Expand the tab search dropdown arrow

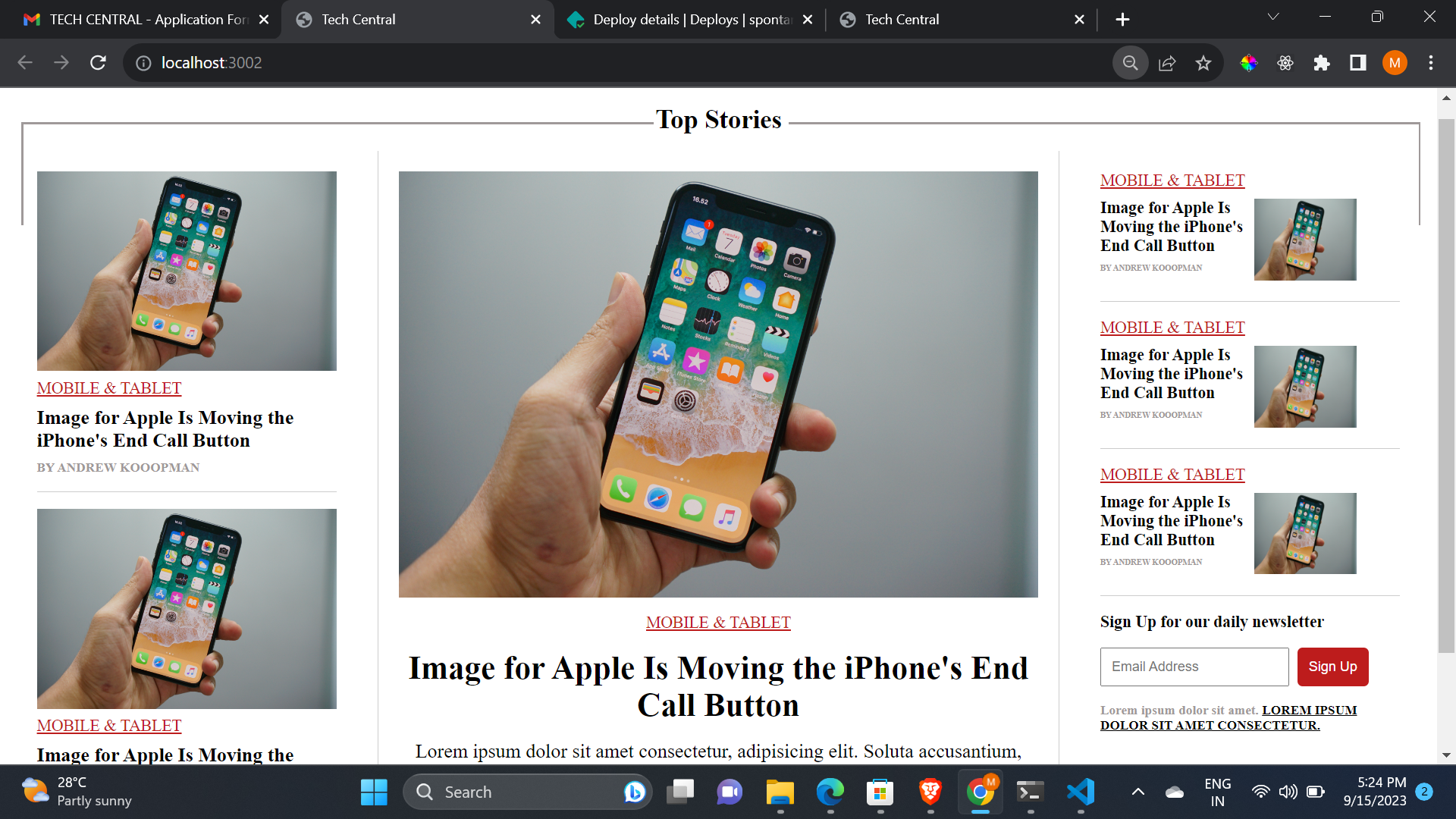(x=1273, y=17)
